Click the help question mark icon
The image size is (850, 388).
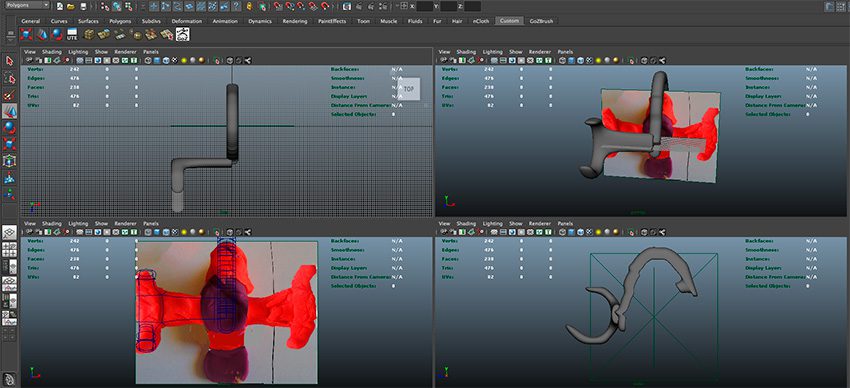[x=236, y=6]
